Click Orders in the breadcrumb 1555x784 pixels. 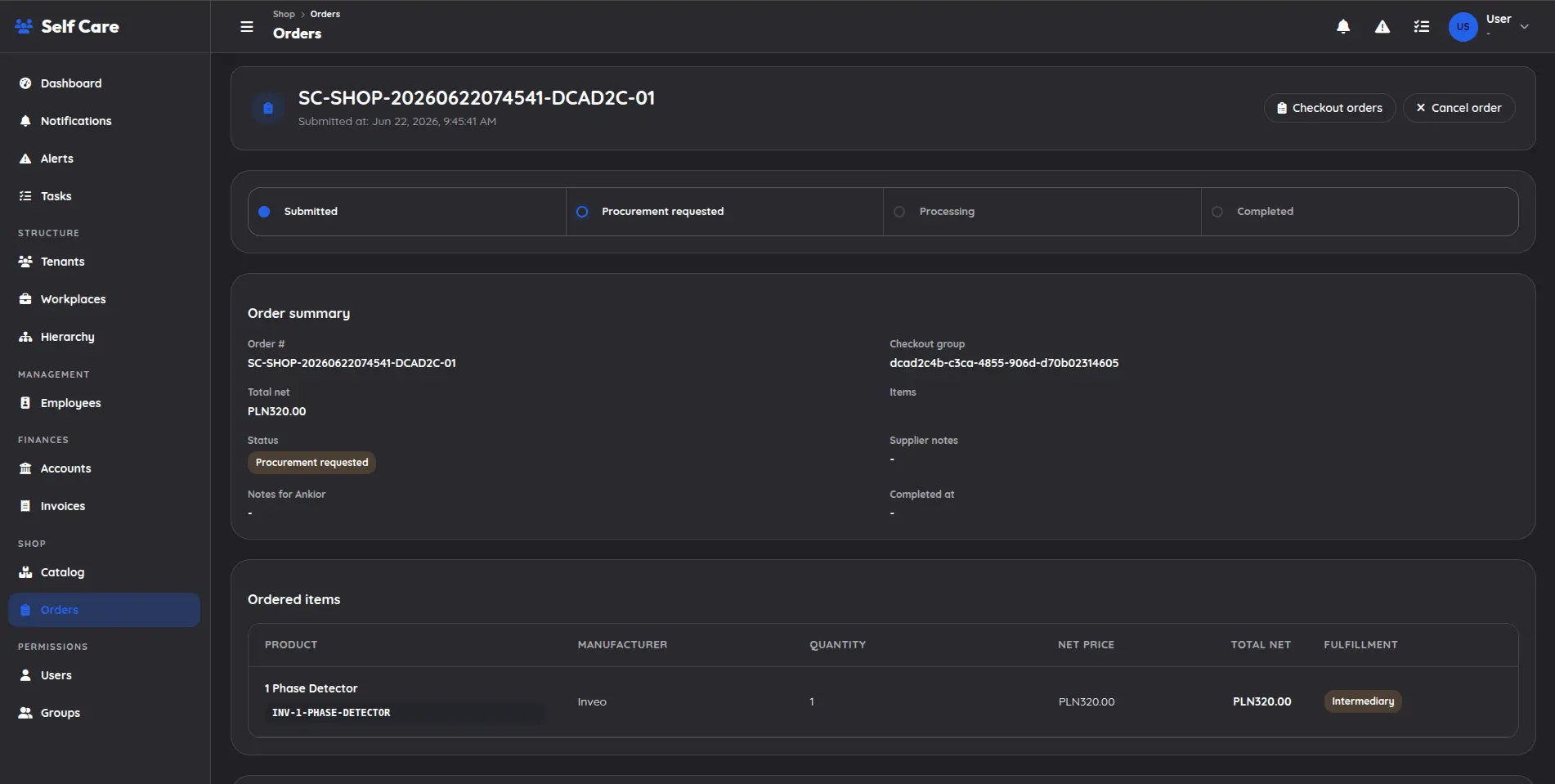pyautogui.click(x=325, y=14)
